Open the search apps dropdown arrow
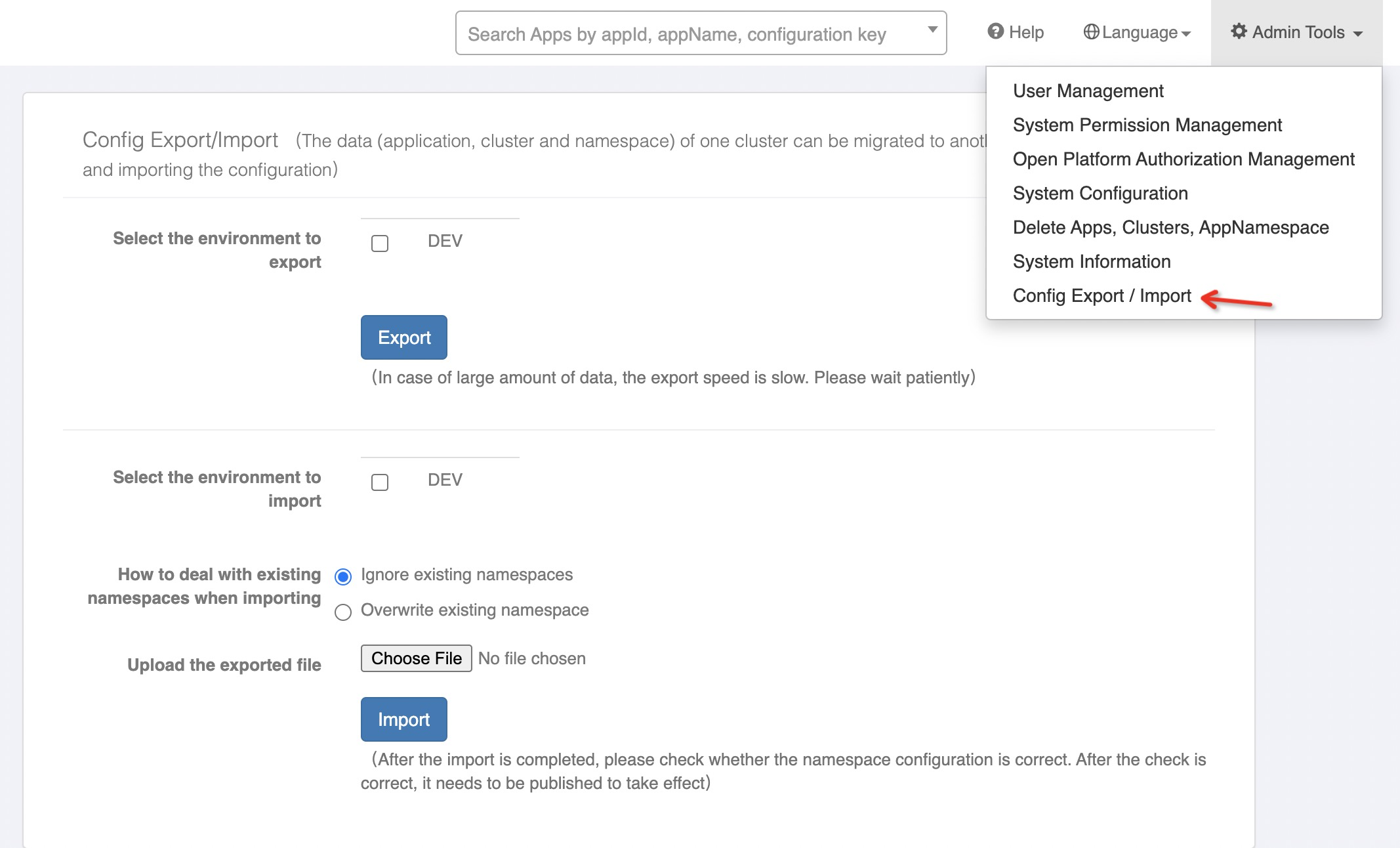The height and width of the screenshot is (848, 1400). pyautogui.click(x=932, y=30)
